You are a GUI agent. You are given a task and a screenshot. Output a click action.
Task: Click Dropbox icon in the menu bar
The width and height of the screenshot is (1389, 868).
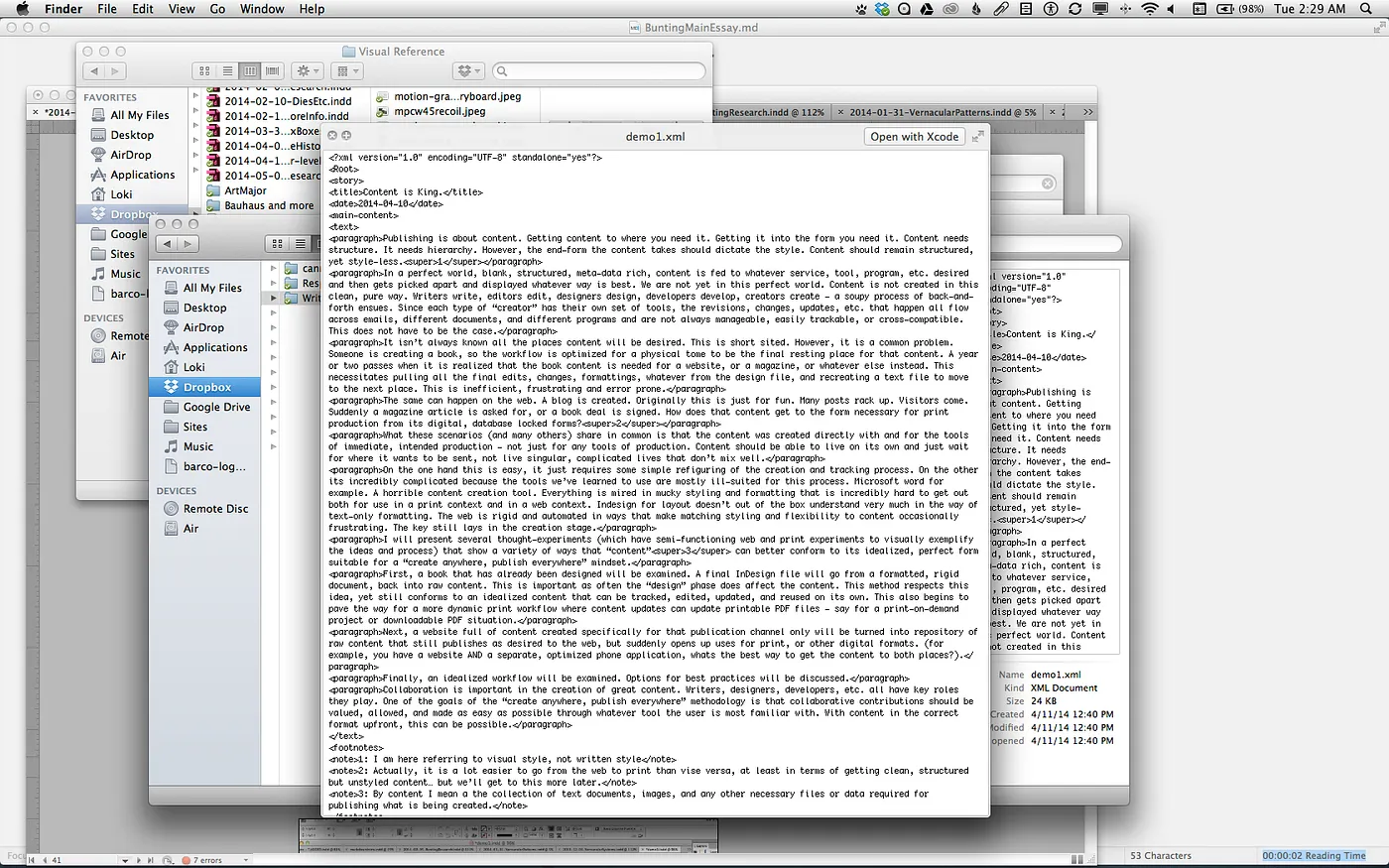coord(882,9)
